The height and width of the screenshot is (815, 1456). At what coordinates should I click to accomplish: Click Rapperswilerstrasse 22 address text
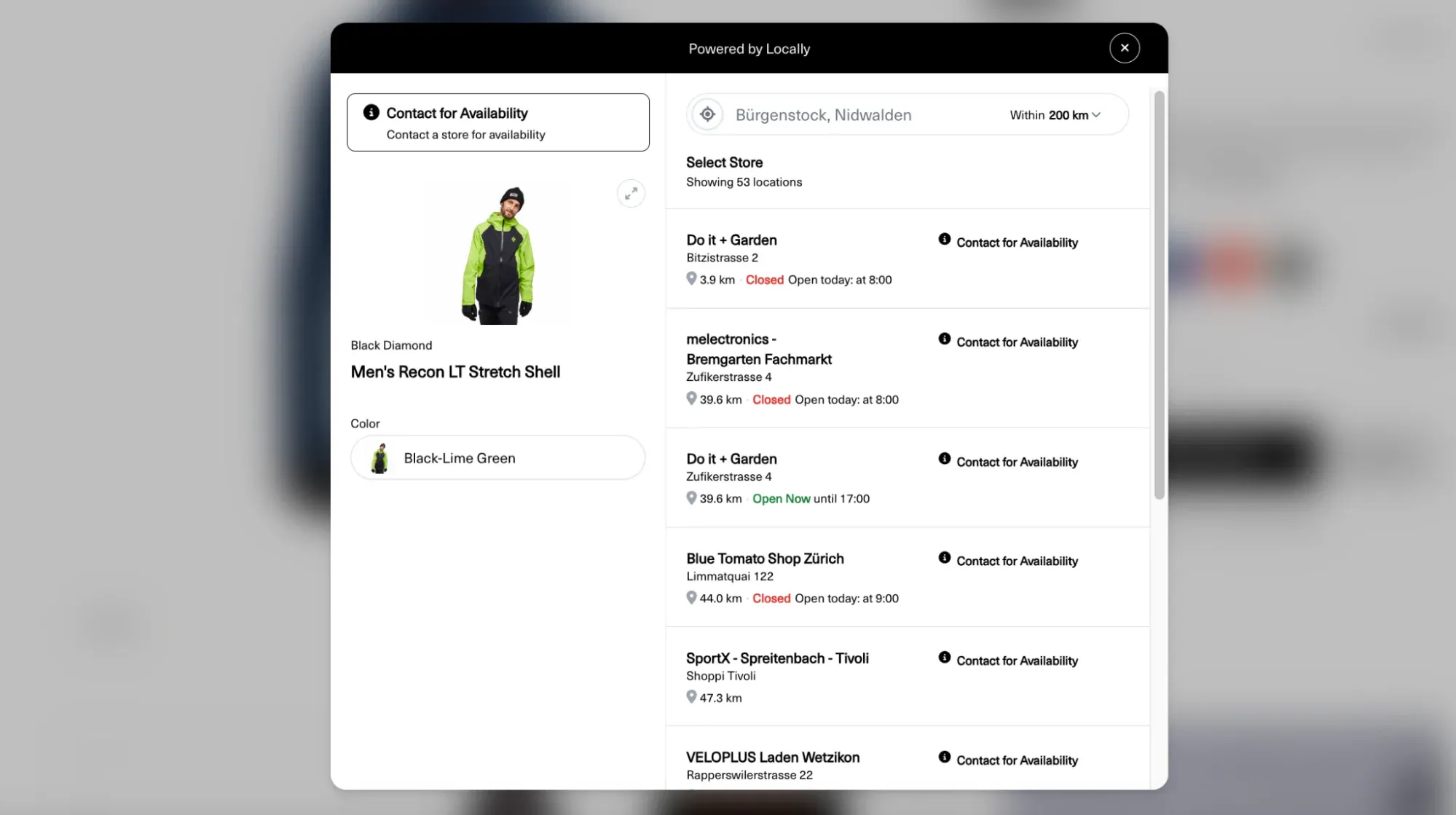point(749,775)
